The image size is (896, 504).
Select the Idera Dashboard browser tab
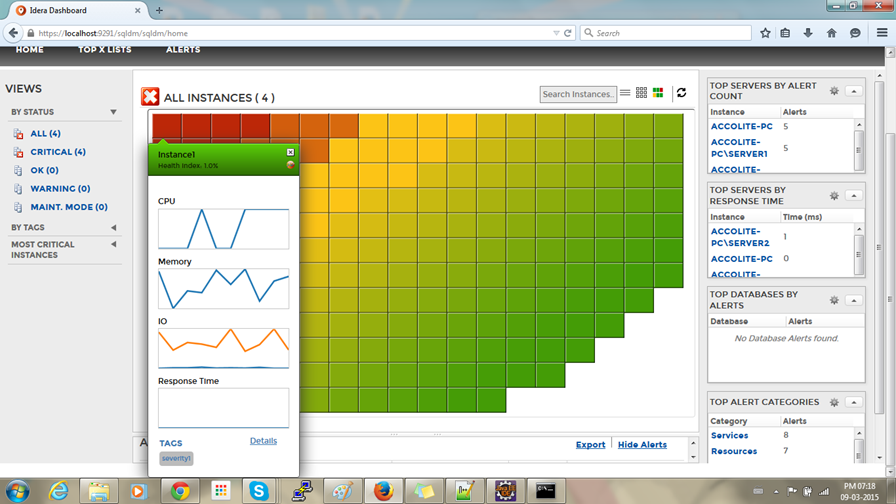79,10
